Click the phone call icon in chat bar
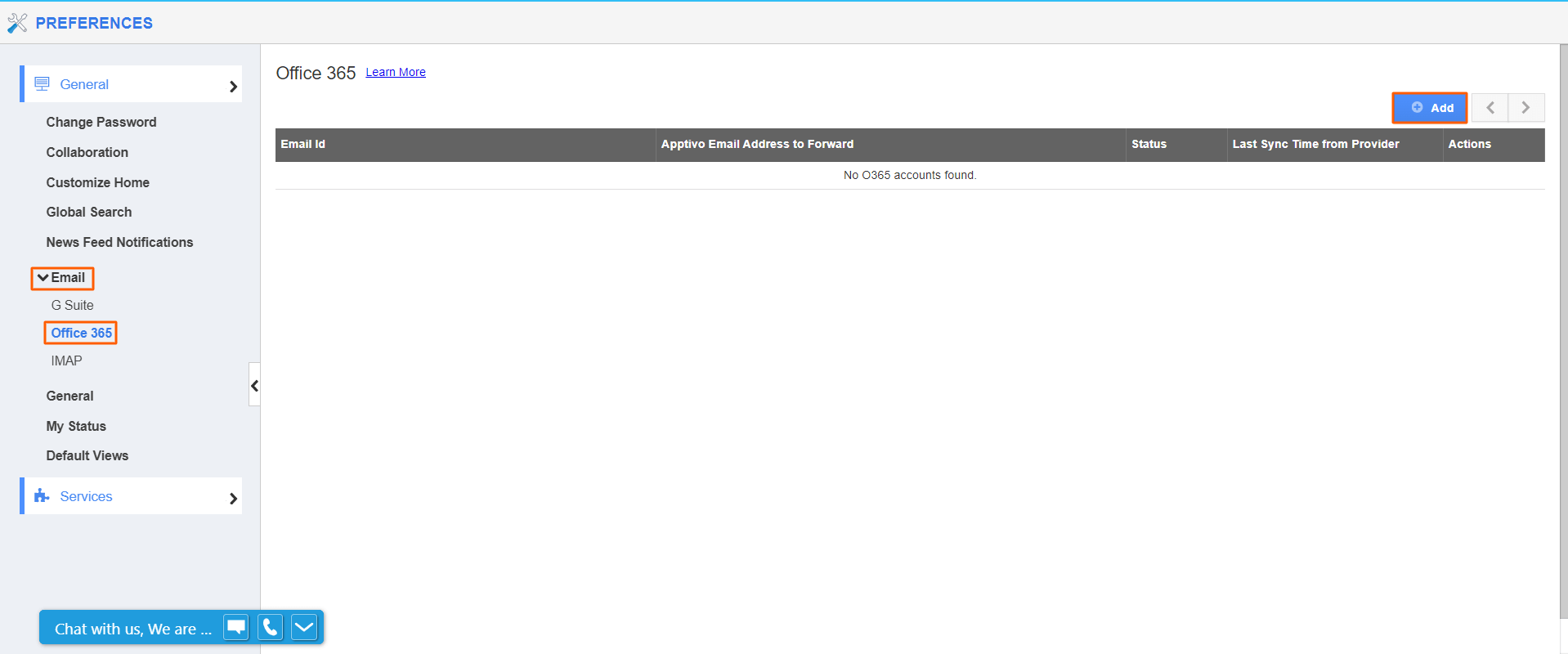This screenshot has height=654, width=1568. pos(270,627)
